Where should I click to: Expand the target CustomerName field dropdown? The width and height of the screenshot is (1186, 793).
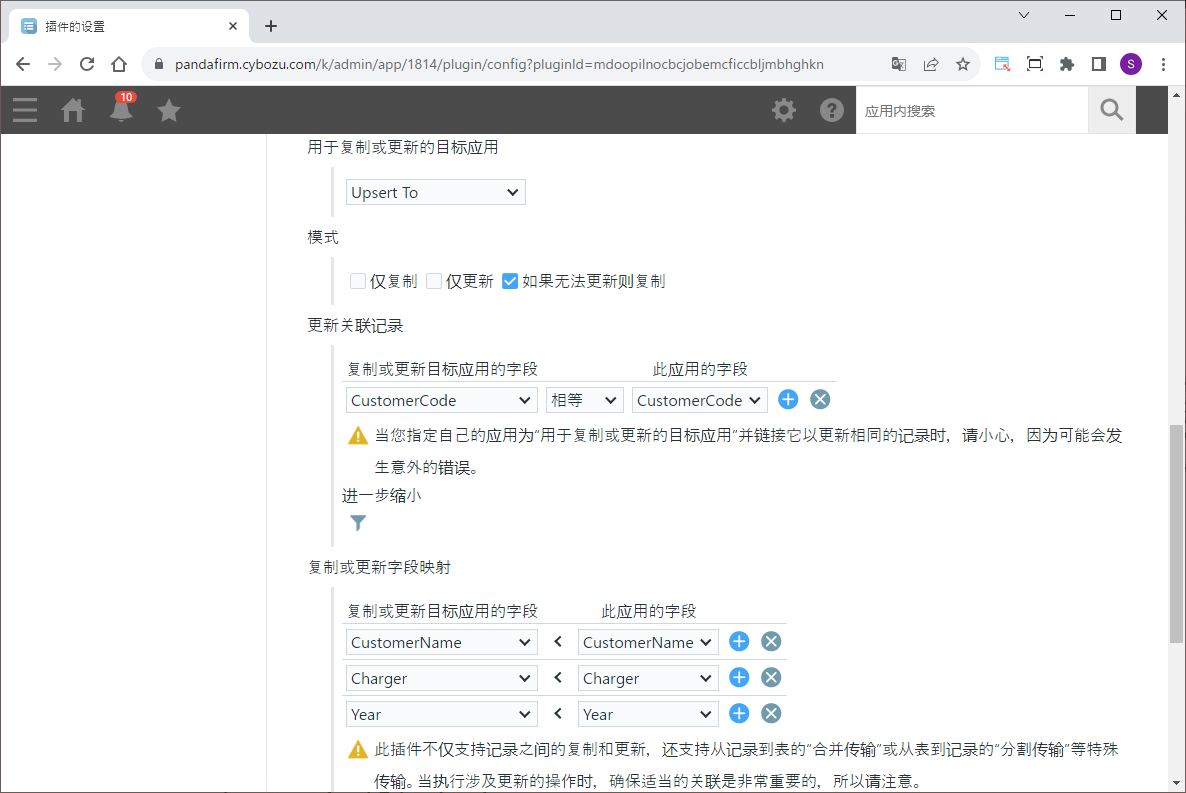[441, 642]
